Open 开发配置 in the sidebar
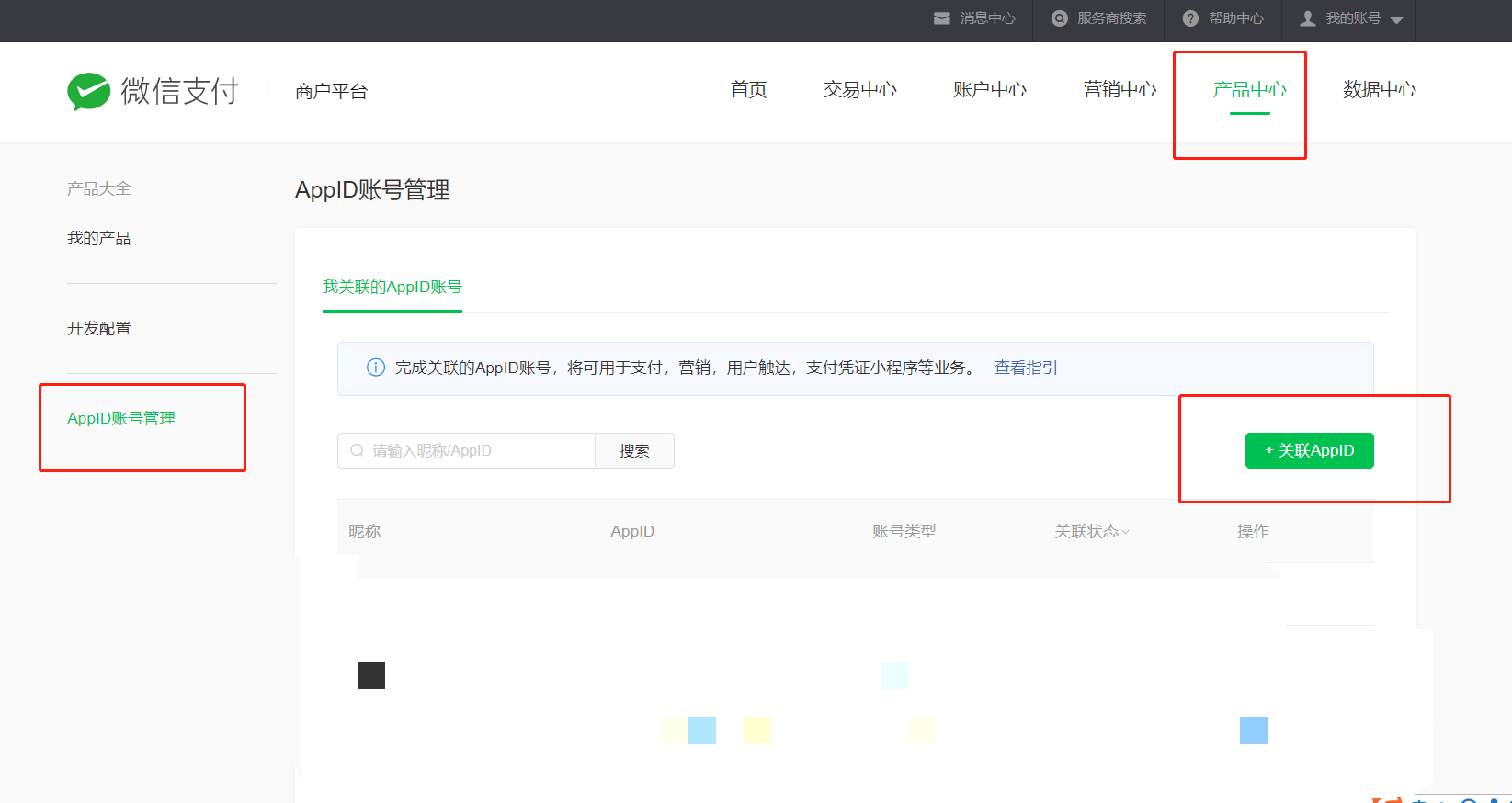1512x803 pixels. coord(98,328)
